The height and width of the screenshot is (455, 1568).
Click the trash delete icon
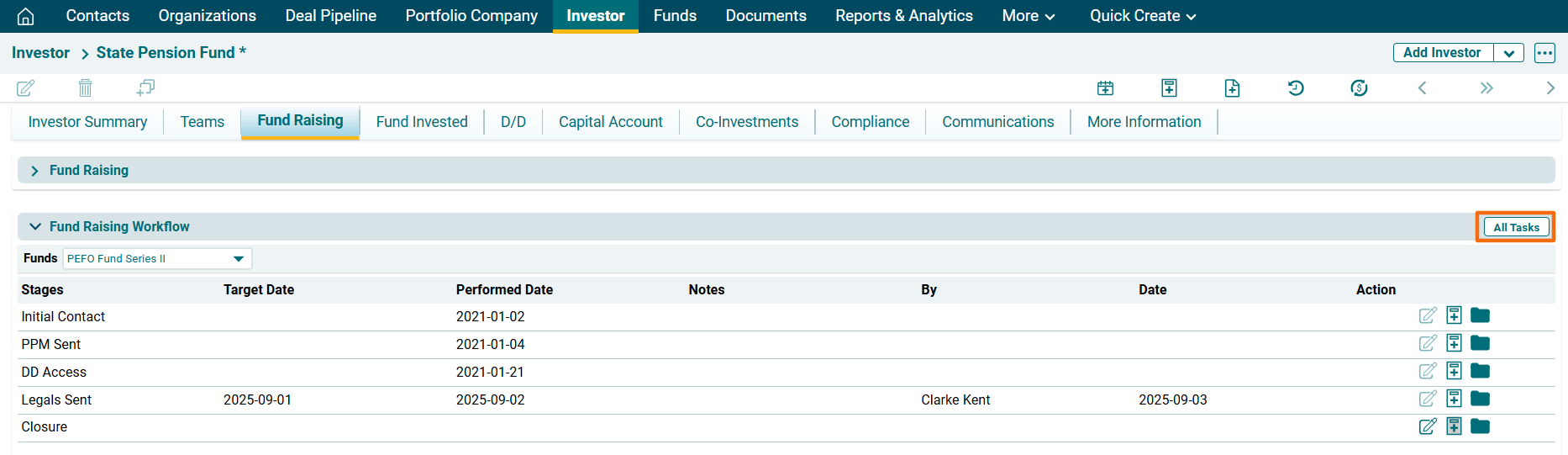point(85,87)
